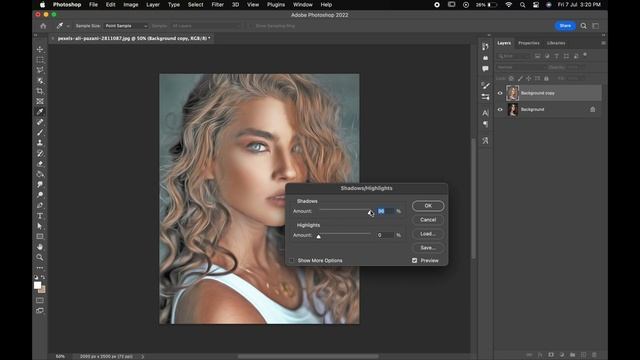This screenshot has width=640, height=360.
Task: Open the Filter menu
Action: pos(218,4)
